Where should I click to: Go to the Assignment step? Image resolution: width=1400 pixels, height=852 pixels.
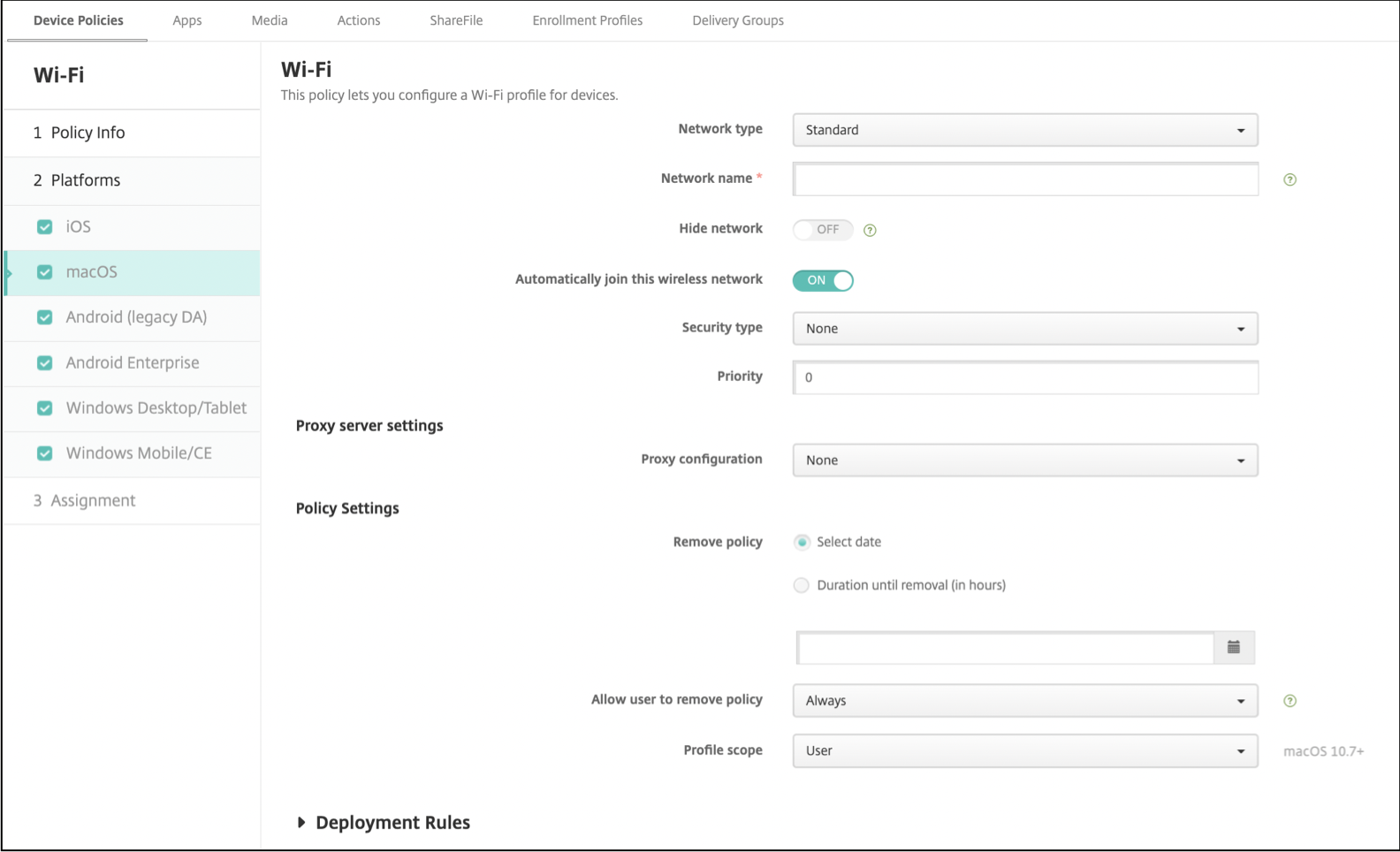(x=93, y=501)
